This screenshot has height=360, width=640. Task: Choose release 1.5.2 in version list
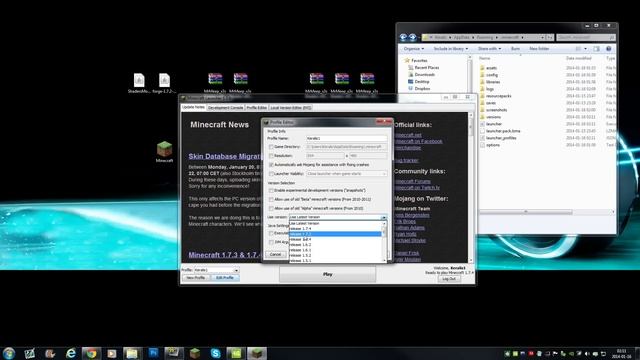pyautogui.click(x=335, y=255)
